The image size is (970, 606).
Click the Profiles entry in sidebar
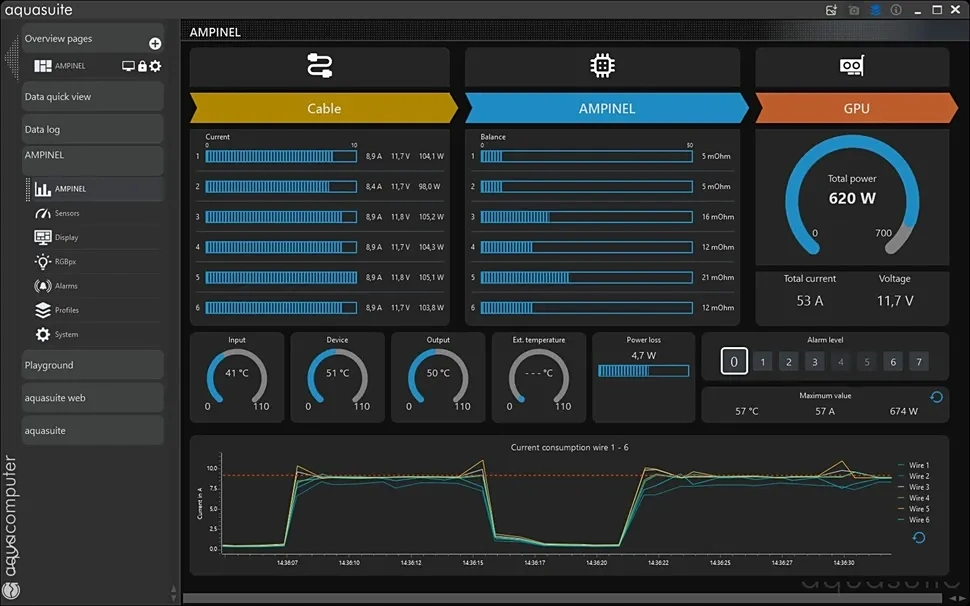pyautogui.click(x=66, y=310)
